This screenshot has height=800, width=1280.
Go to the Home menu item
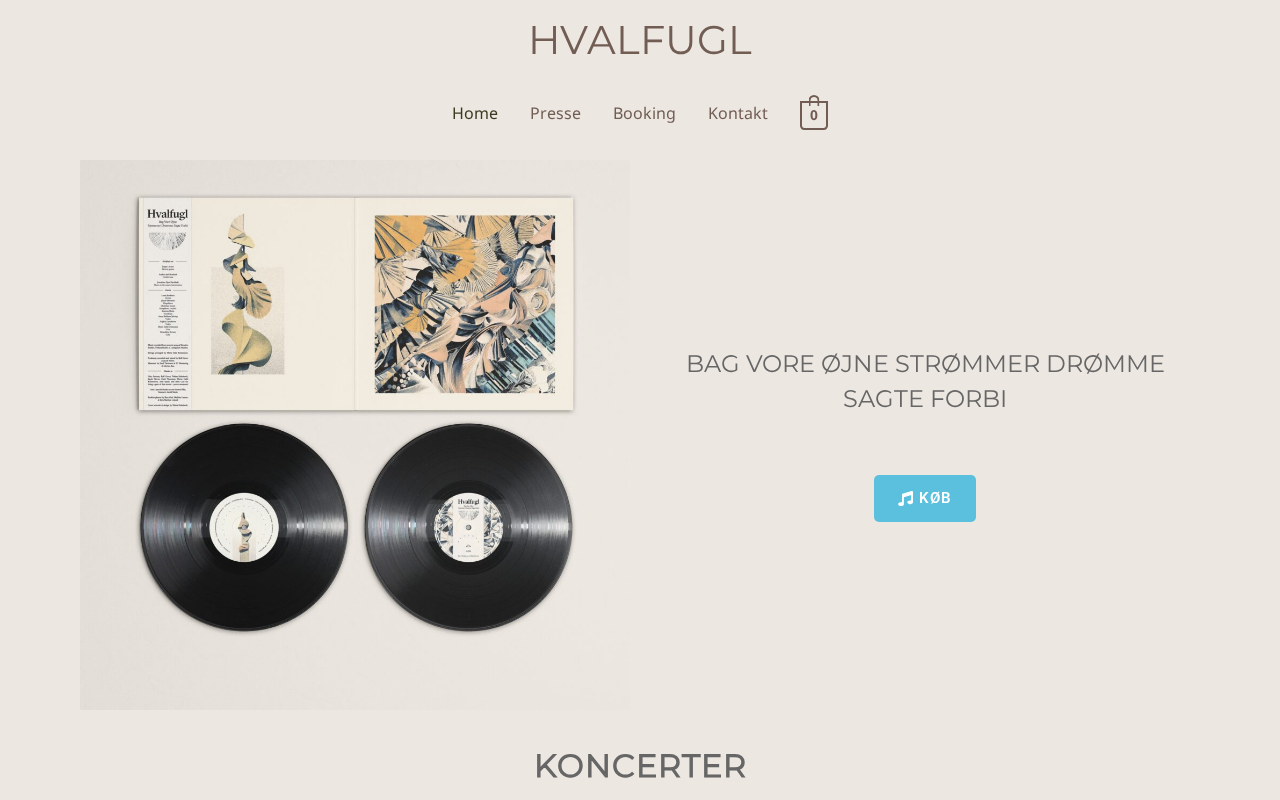click(x=475, y=113)
